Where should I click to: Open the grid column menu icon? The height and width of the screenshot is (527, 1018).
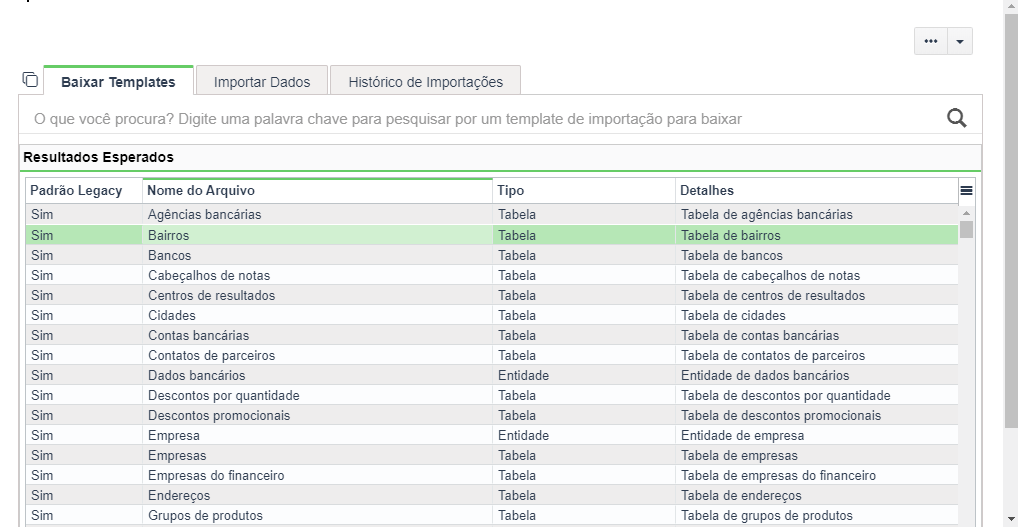[x=966, y=191]
